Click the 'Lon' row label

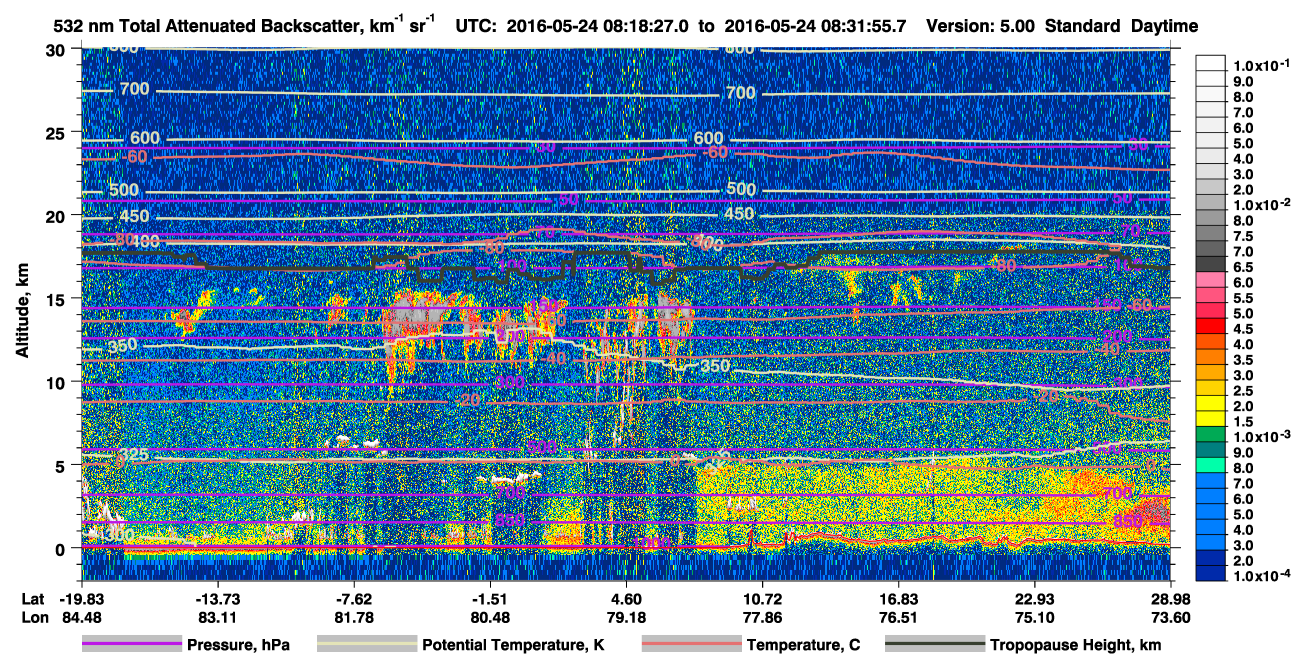[33, 617]
